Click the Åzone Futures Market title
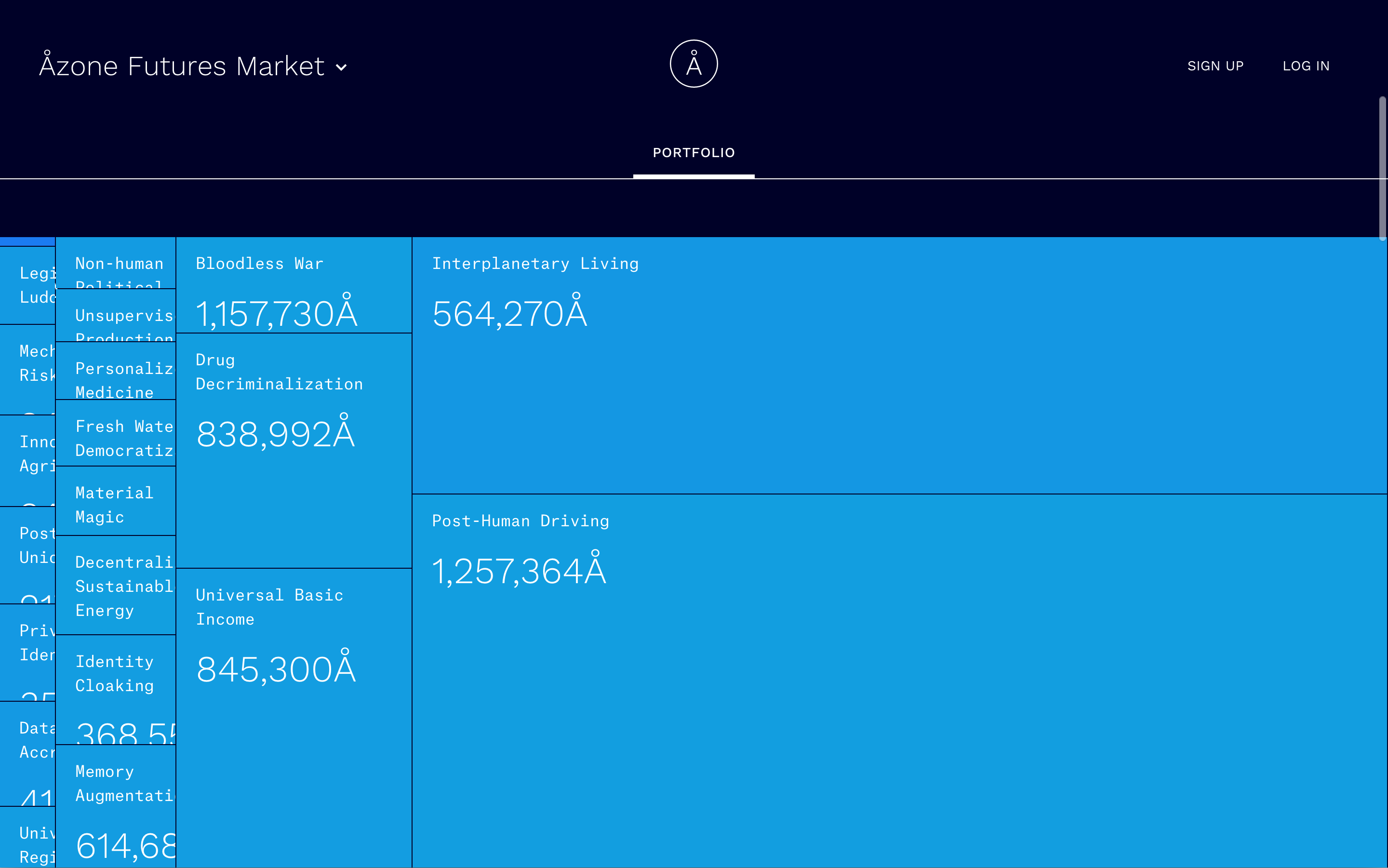The image size is (1388, 868). coord(181,66)
